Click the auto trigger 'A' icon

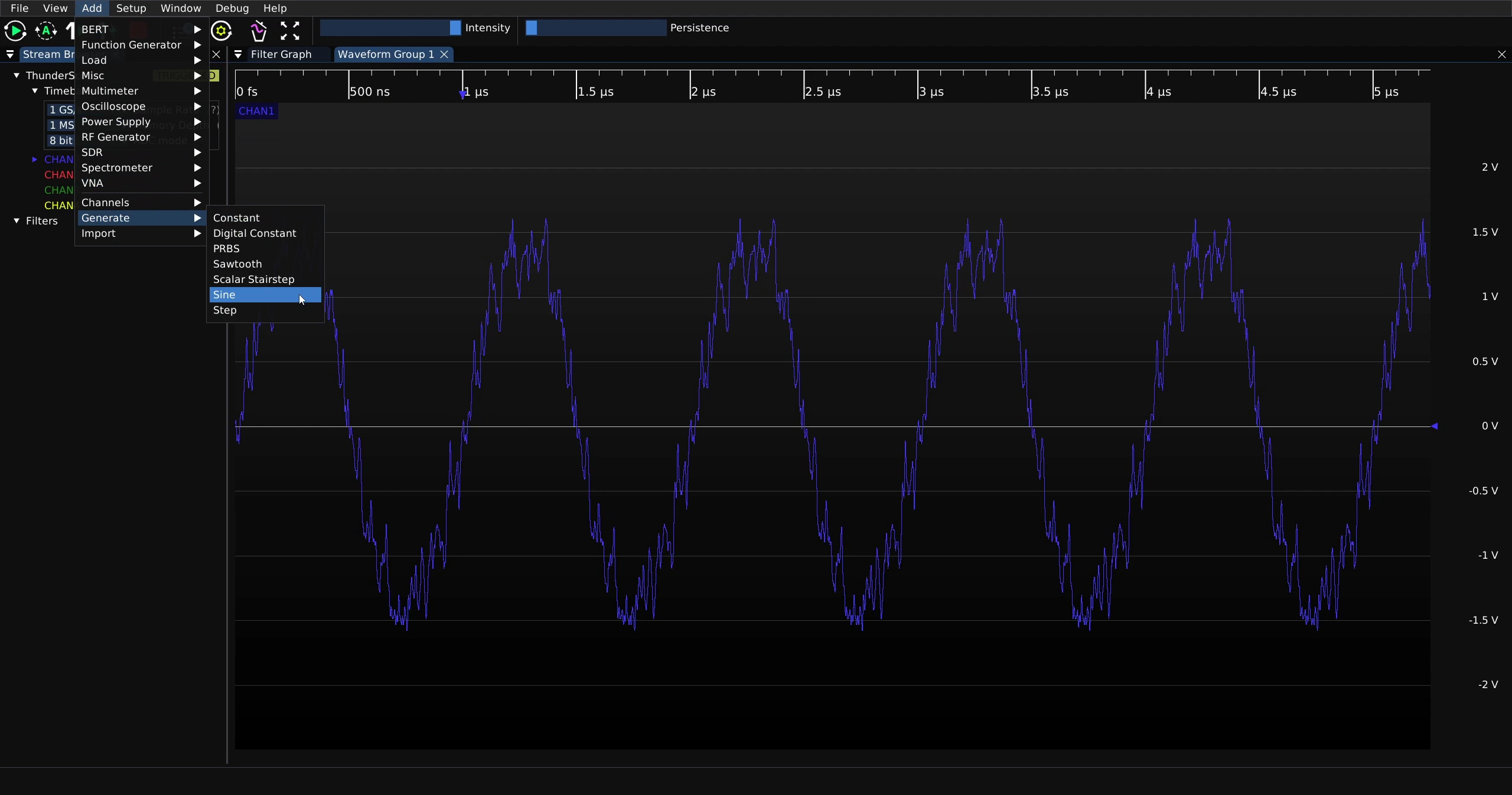coord(46,31)
